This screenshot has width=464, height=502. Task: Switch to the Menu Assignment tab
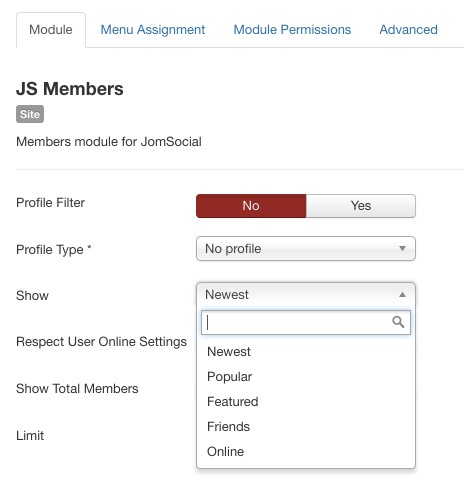153,30
